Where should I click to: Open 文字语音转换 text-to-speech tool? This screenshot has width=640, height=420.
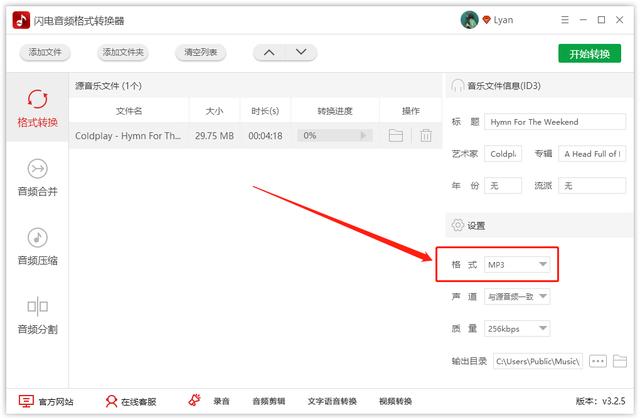point(332,402)
